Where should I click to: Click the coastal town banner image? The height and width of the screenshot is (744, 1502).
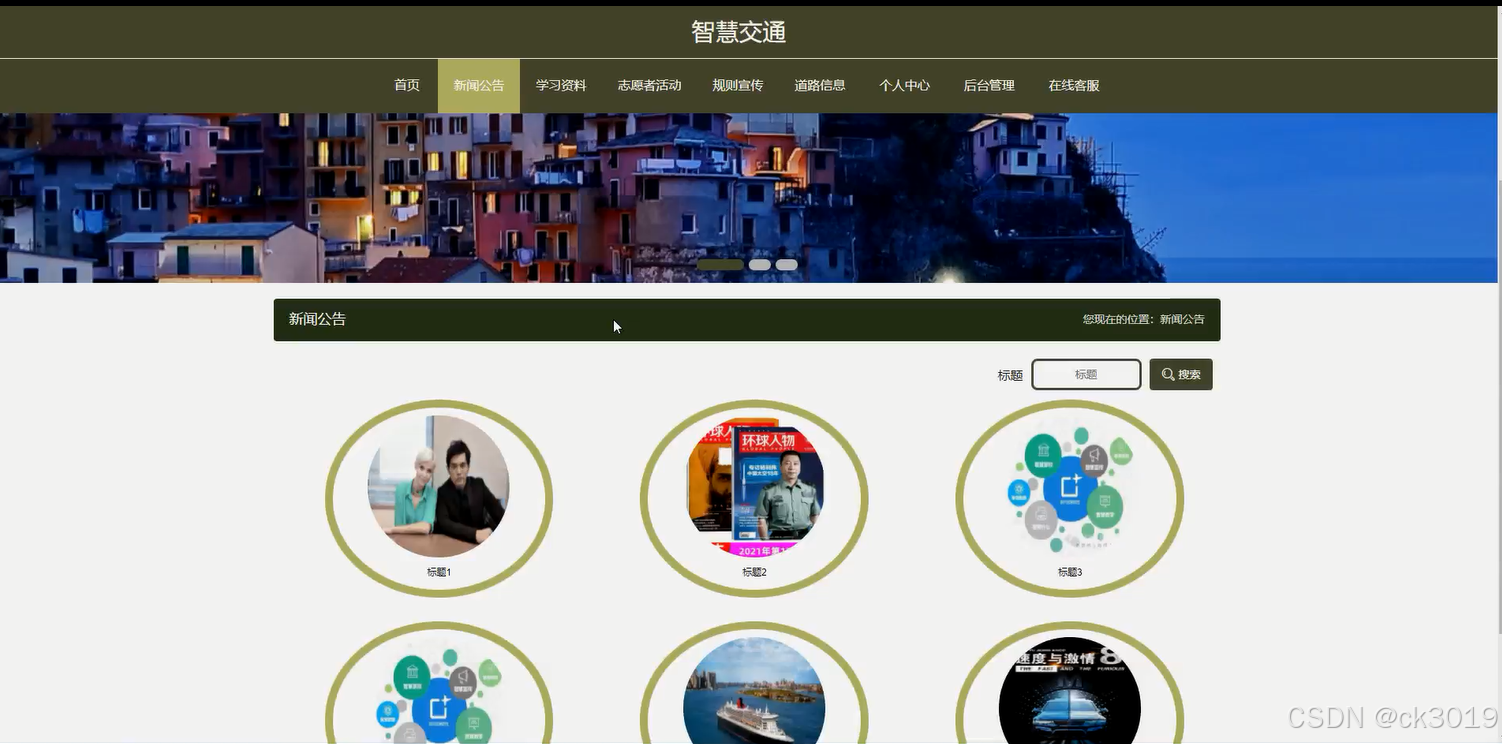(x=750, y=198)
